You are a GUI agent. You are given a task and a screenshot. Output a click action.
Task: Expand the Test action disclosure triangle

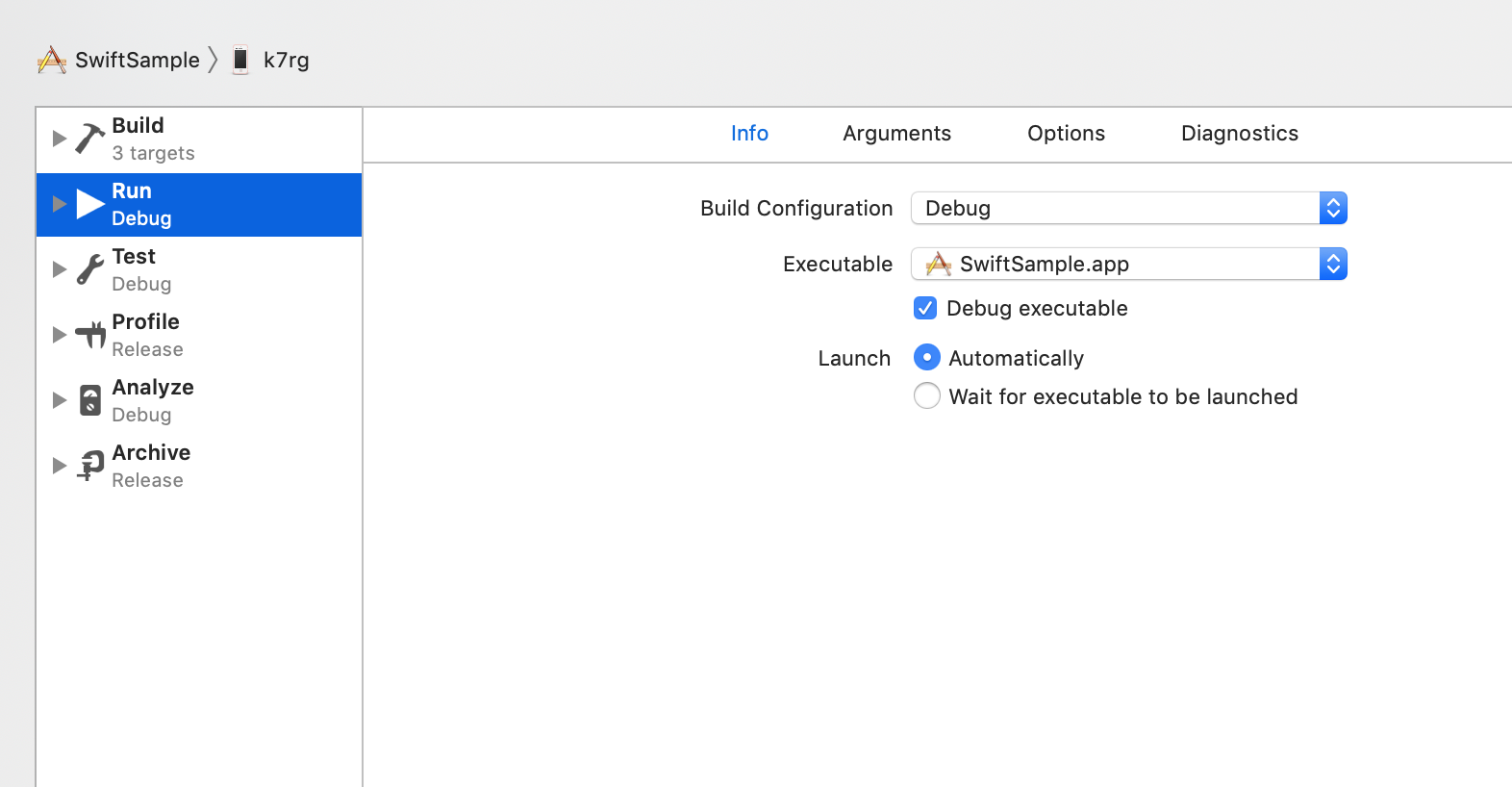pyautogui.click(x=59, y=269)
